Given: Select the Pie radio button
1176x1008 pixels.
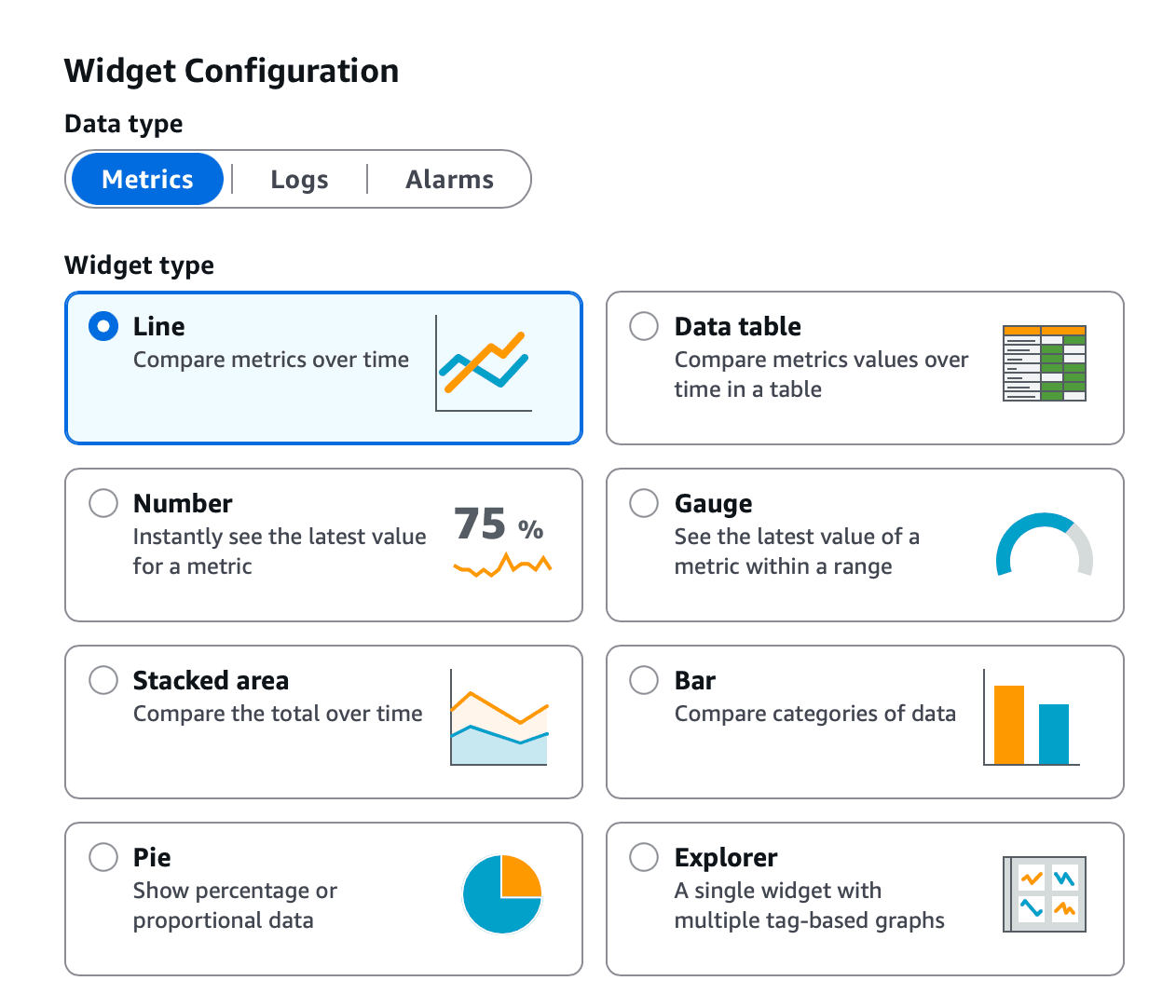Looking at the screenshot, I should [x=103, y=856].
